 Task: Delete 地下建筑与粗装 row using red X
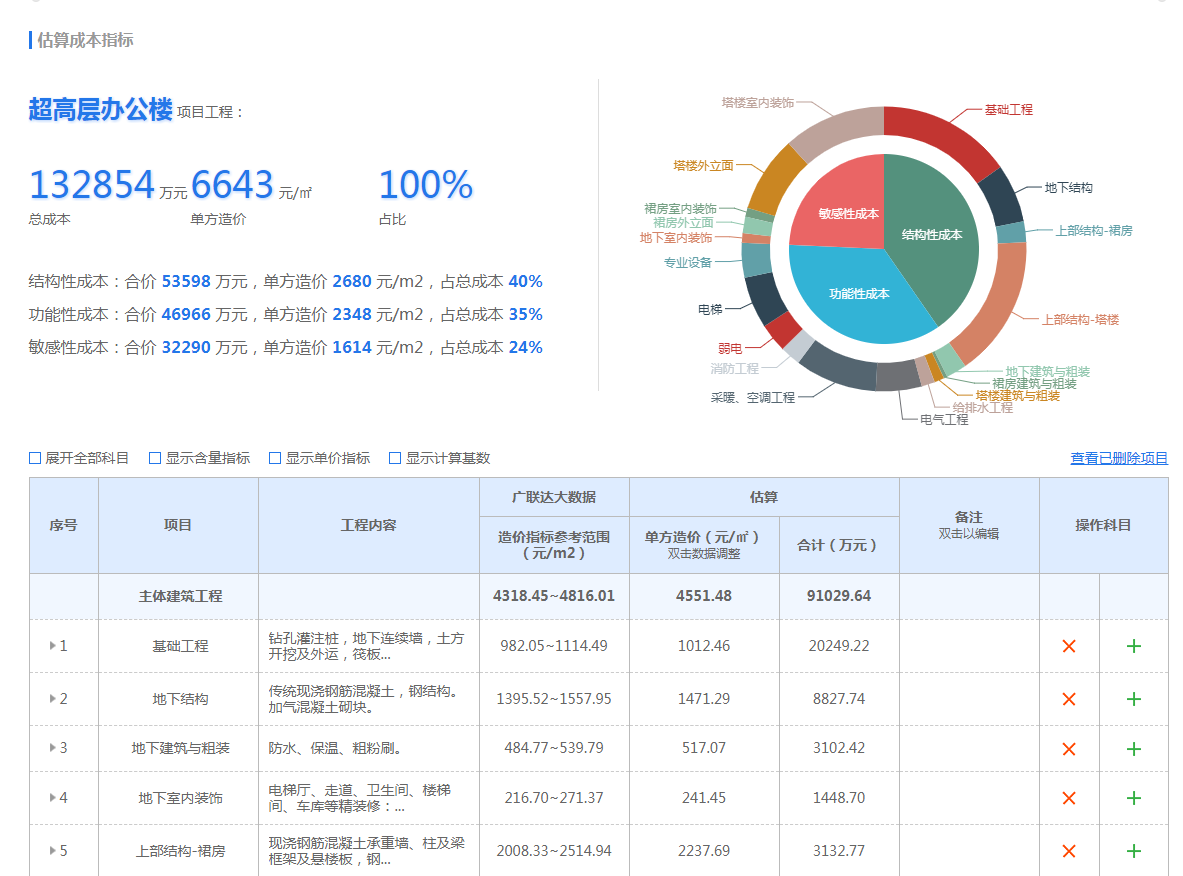click(x=1068, y=749)
